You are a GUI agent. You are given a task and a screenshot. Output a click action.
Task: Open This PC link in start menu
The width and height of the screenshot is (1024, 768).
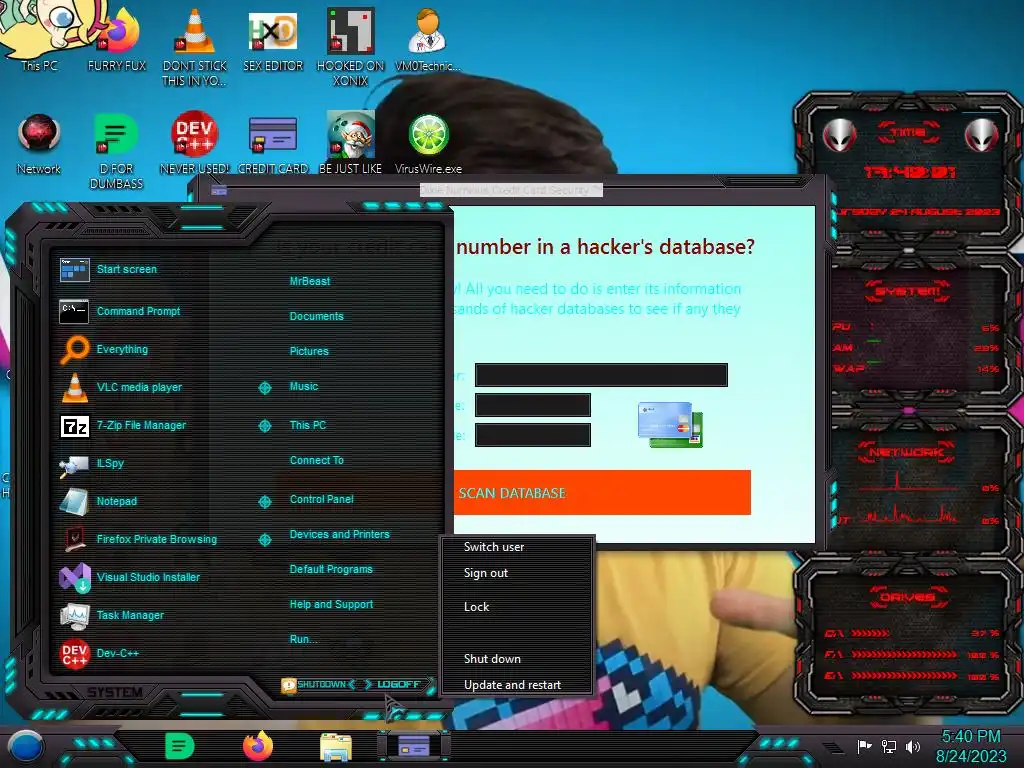[x=308, y=425]
